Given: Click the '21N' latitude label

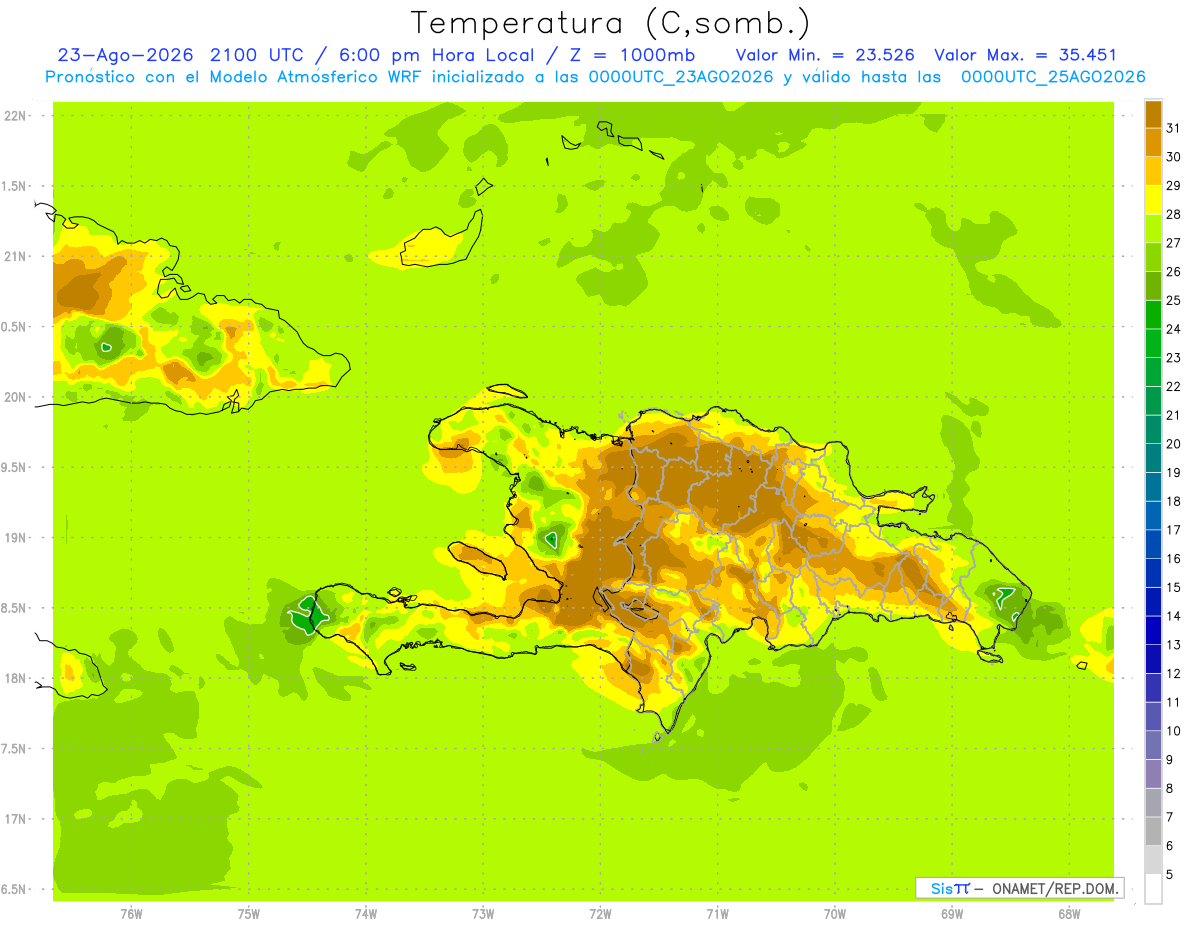Looking at the screenshot, I should click(16, 256).
